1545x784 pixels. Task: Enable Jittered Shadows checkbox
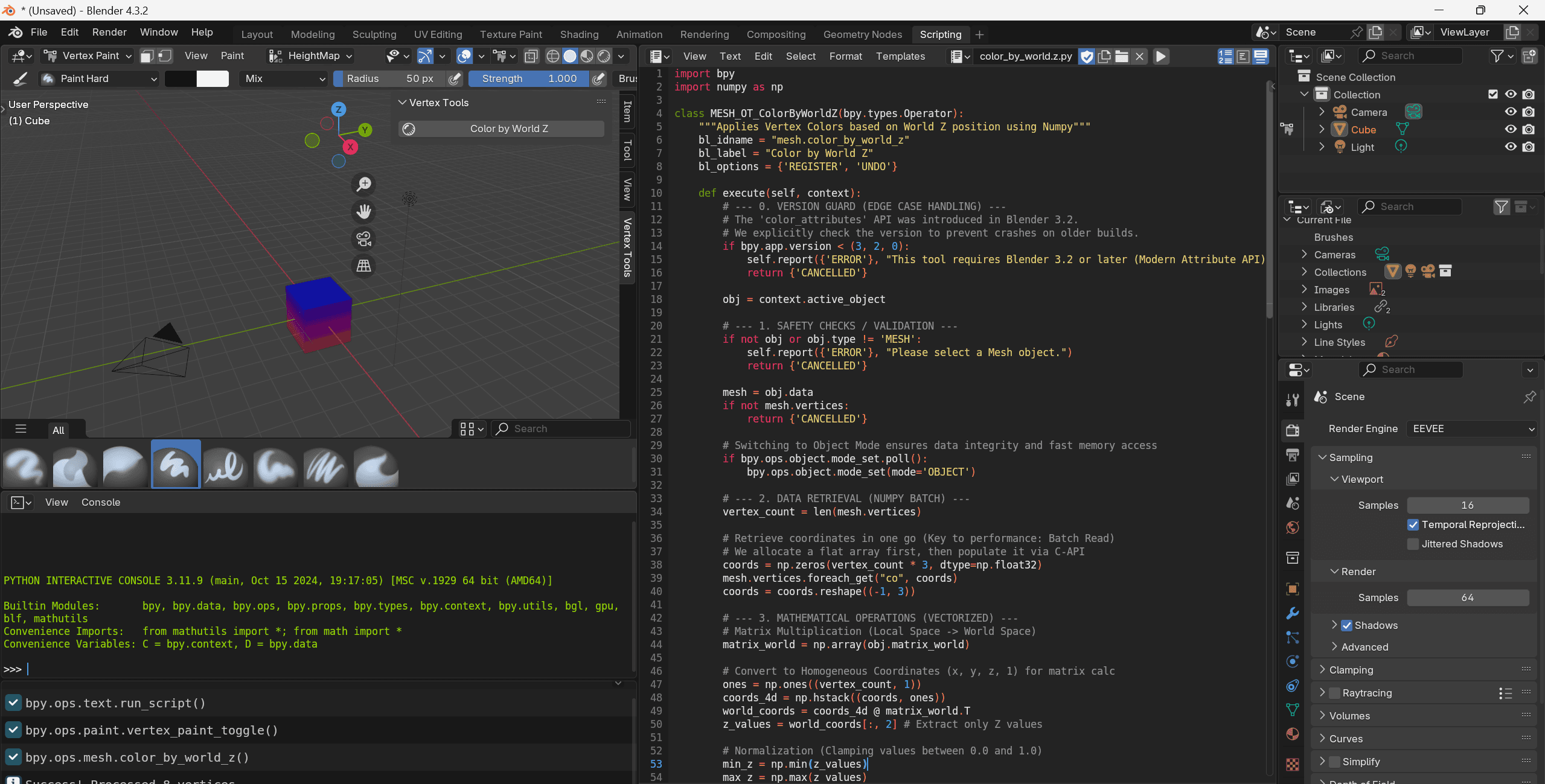tap(1413, 544)
